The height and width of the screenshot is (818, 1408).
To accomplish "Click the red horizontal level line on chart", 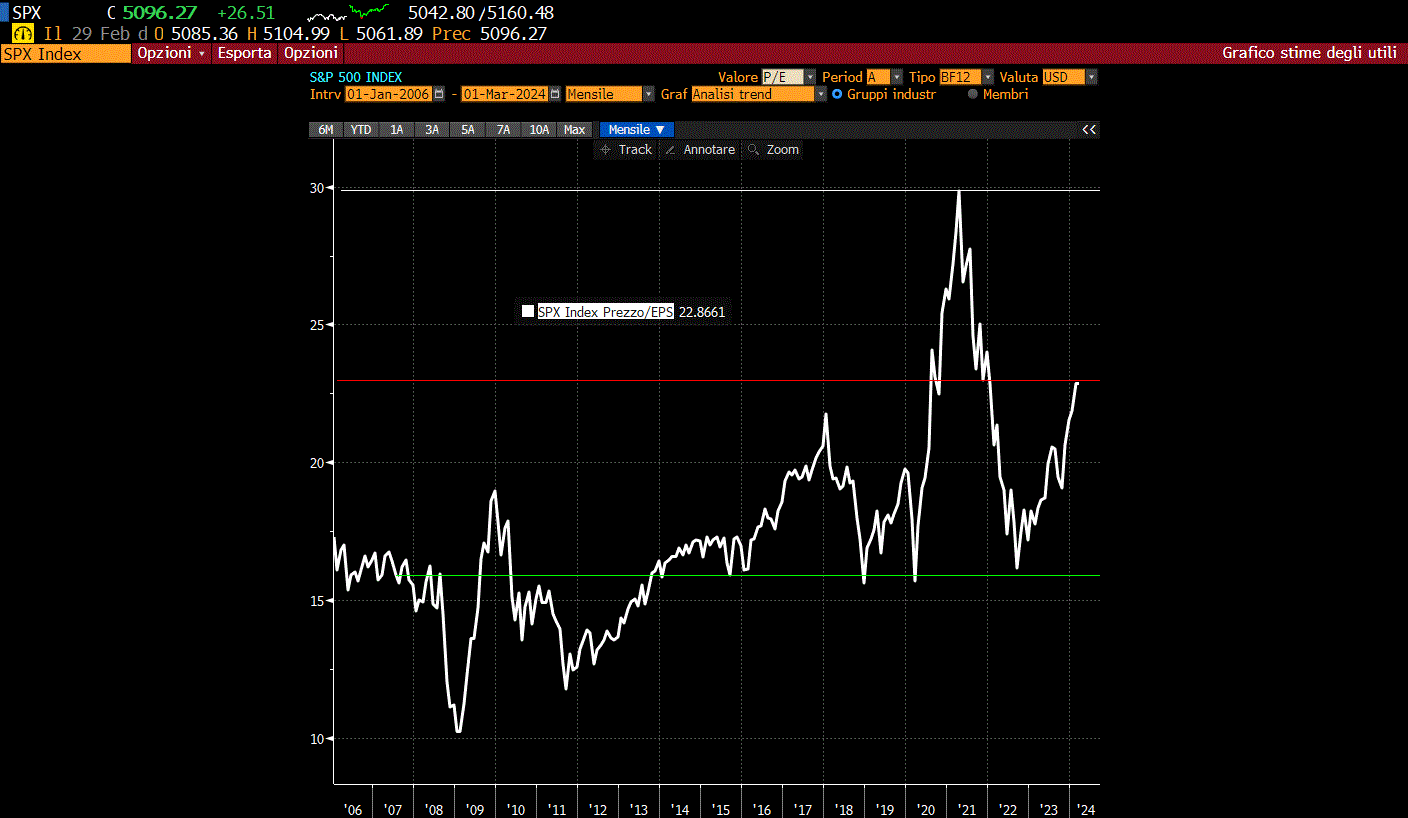I will (x=720, y=381).
